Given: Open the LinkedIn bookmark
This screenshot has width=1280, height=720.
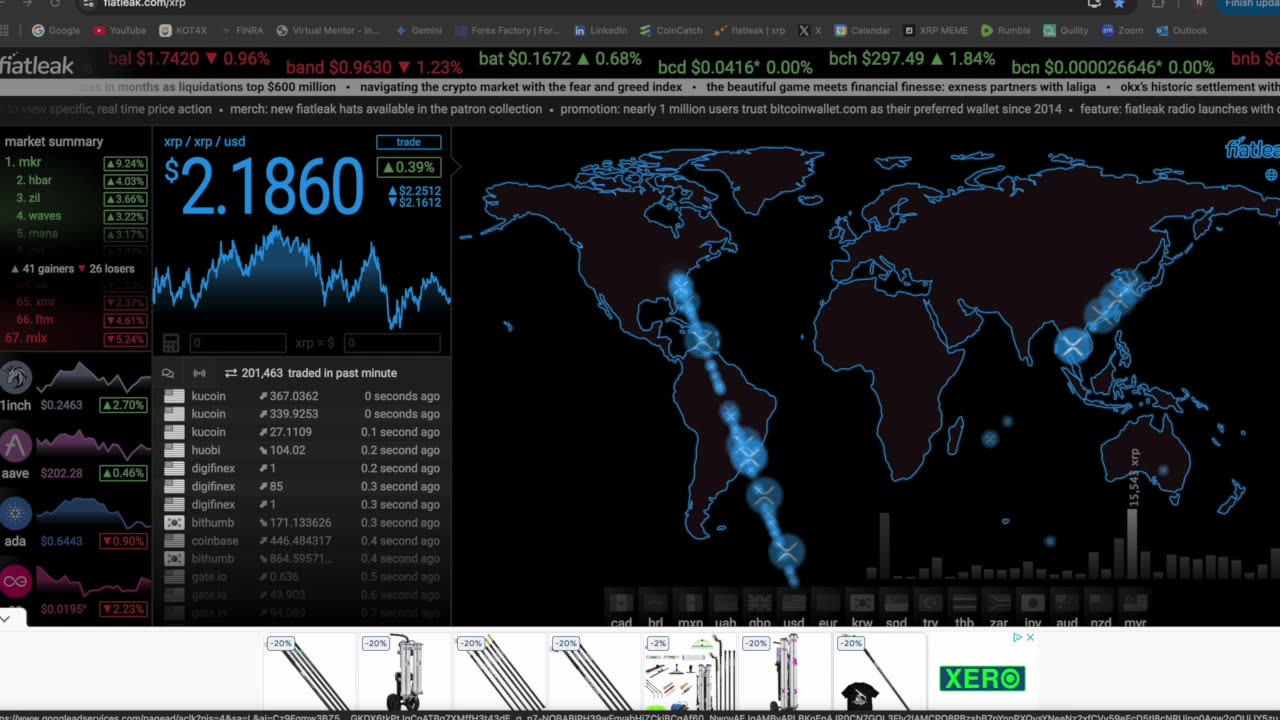Looking at the screenshot, I should 600,31.
